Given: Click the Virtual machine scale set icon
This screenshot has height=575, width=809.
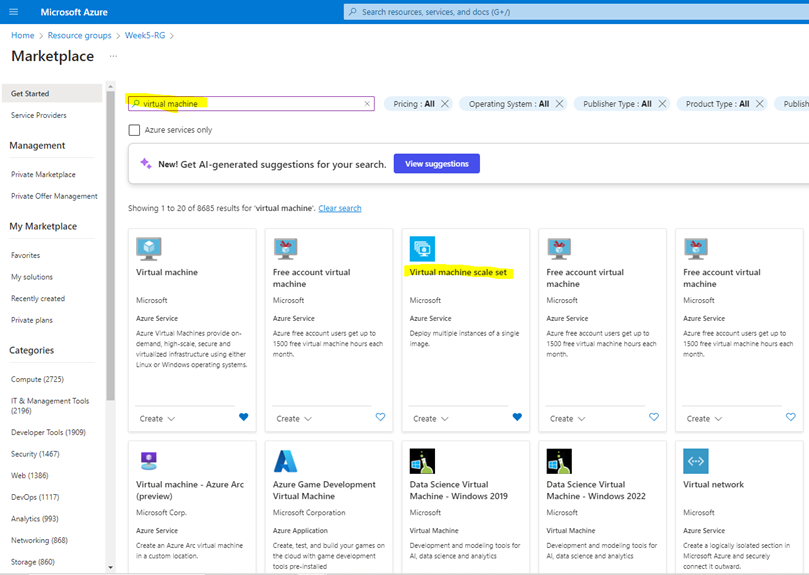Looking at the screenshot, I should click(422, 249).
